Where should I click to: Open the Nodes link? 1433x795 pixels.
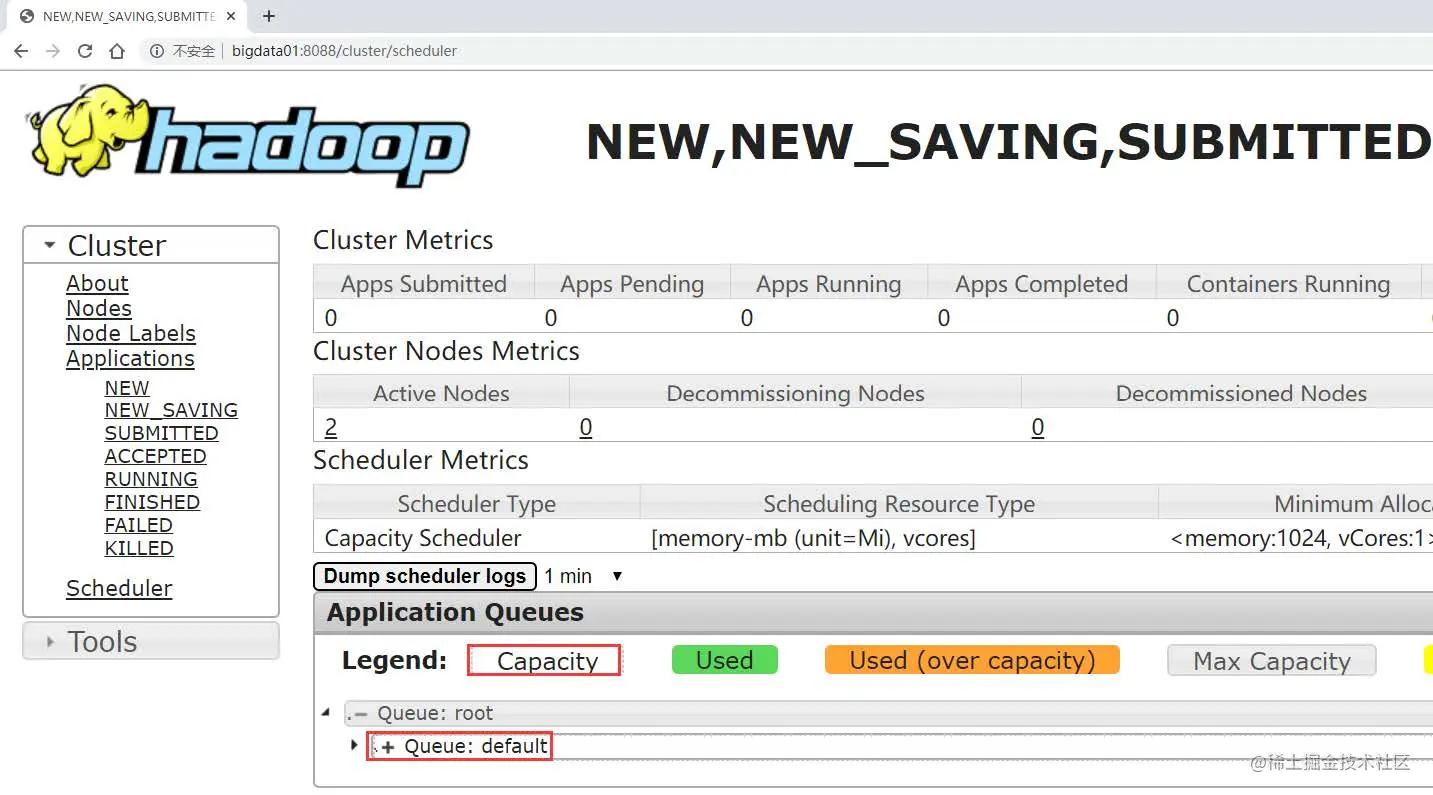click(99, 309)
